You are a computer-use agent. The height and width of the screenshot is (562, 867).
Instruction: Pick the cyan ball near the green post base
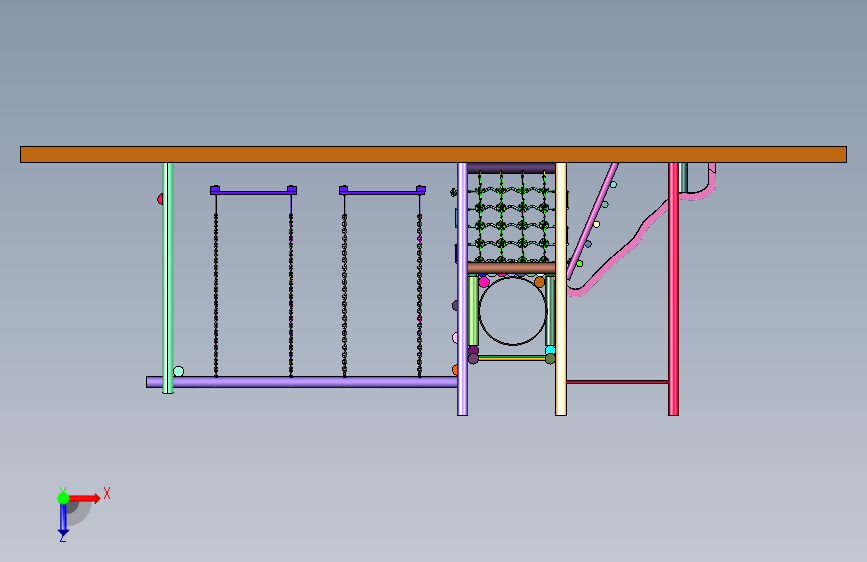coord(178,371)
